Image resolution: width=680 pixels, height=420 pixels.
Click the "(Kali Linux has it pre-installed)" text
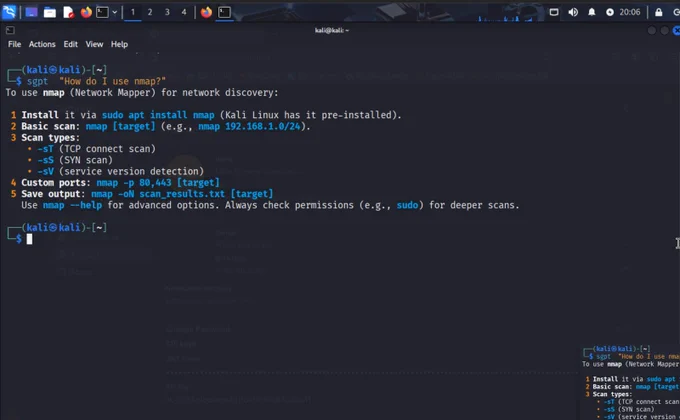pyautogui.click(x=311, y=115)
